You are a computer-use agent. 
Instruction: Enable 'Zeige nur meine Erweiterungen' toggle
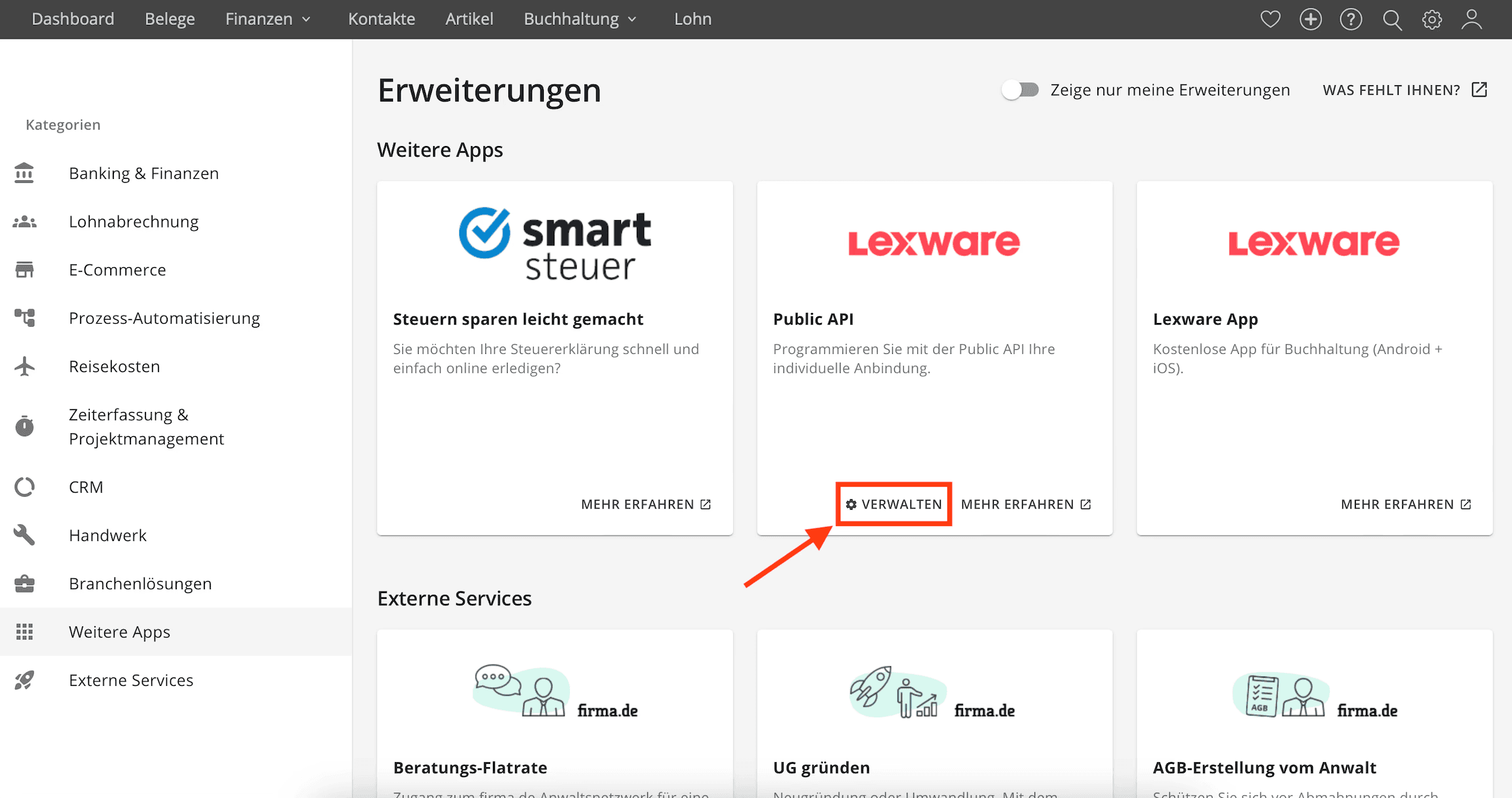1019,90
